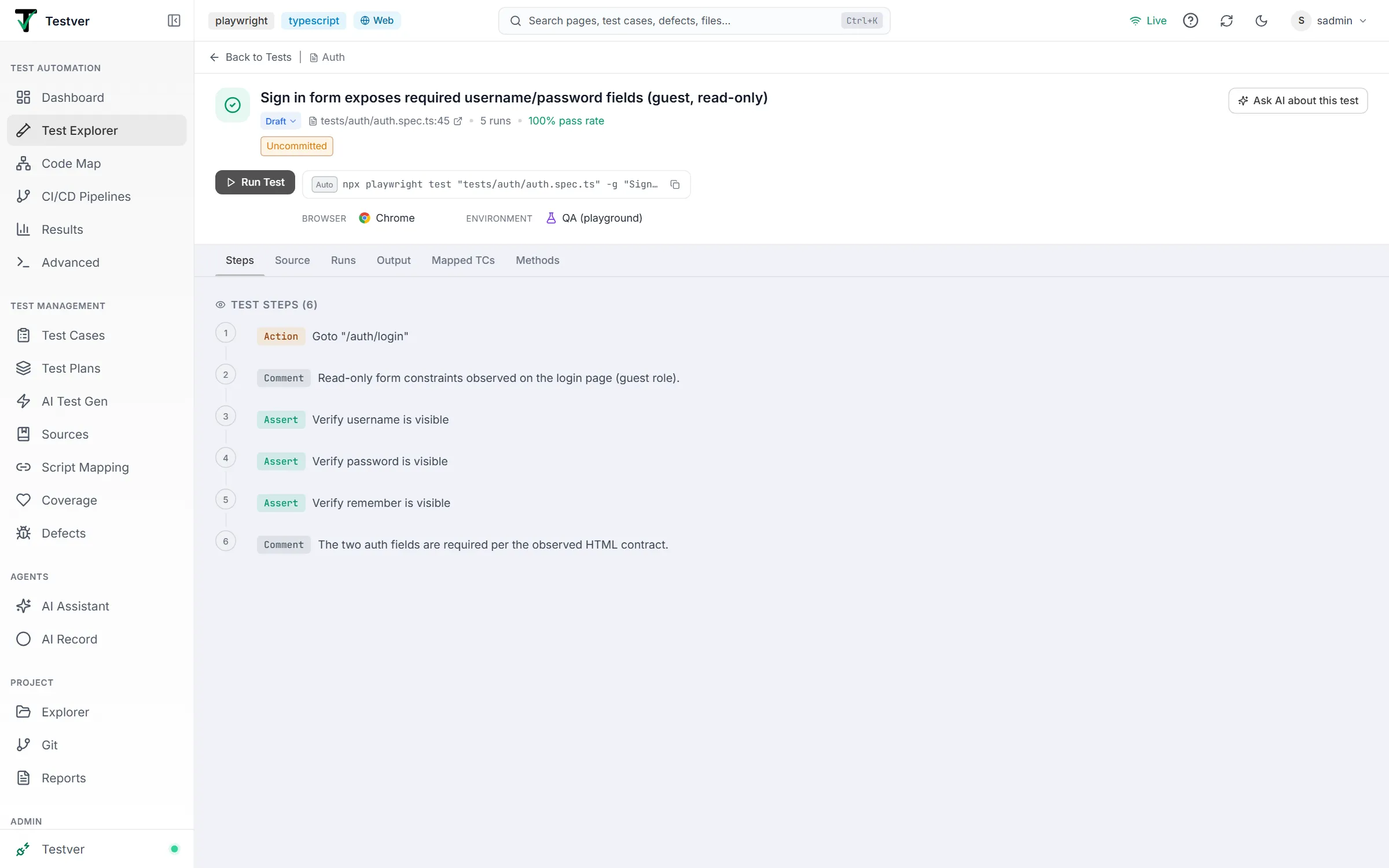Open Sources page

coord(97,434)
